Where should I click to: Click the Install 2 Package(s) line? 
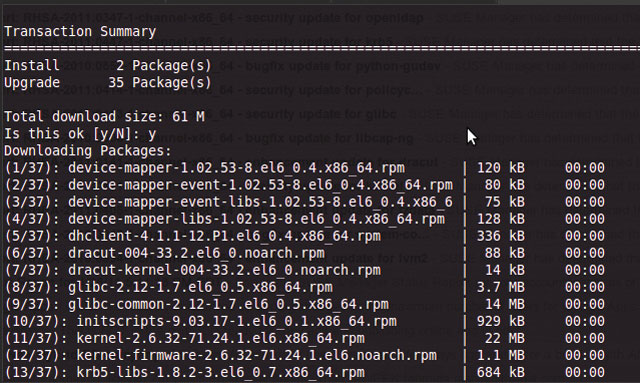pyautogui.click(x=108, y=65)
